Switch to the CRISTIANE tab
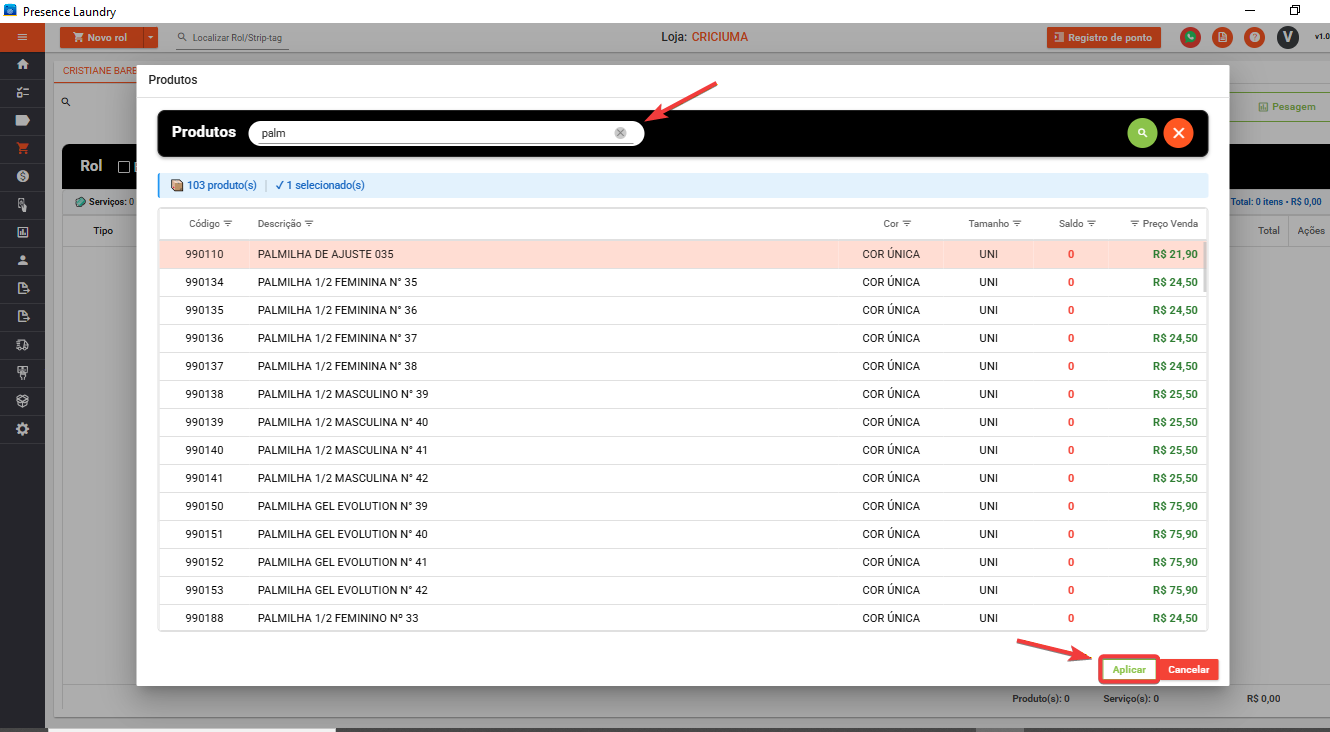Screen dimensions: 1330x732 tap(99, 71)
